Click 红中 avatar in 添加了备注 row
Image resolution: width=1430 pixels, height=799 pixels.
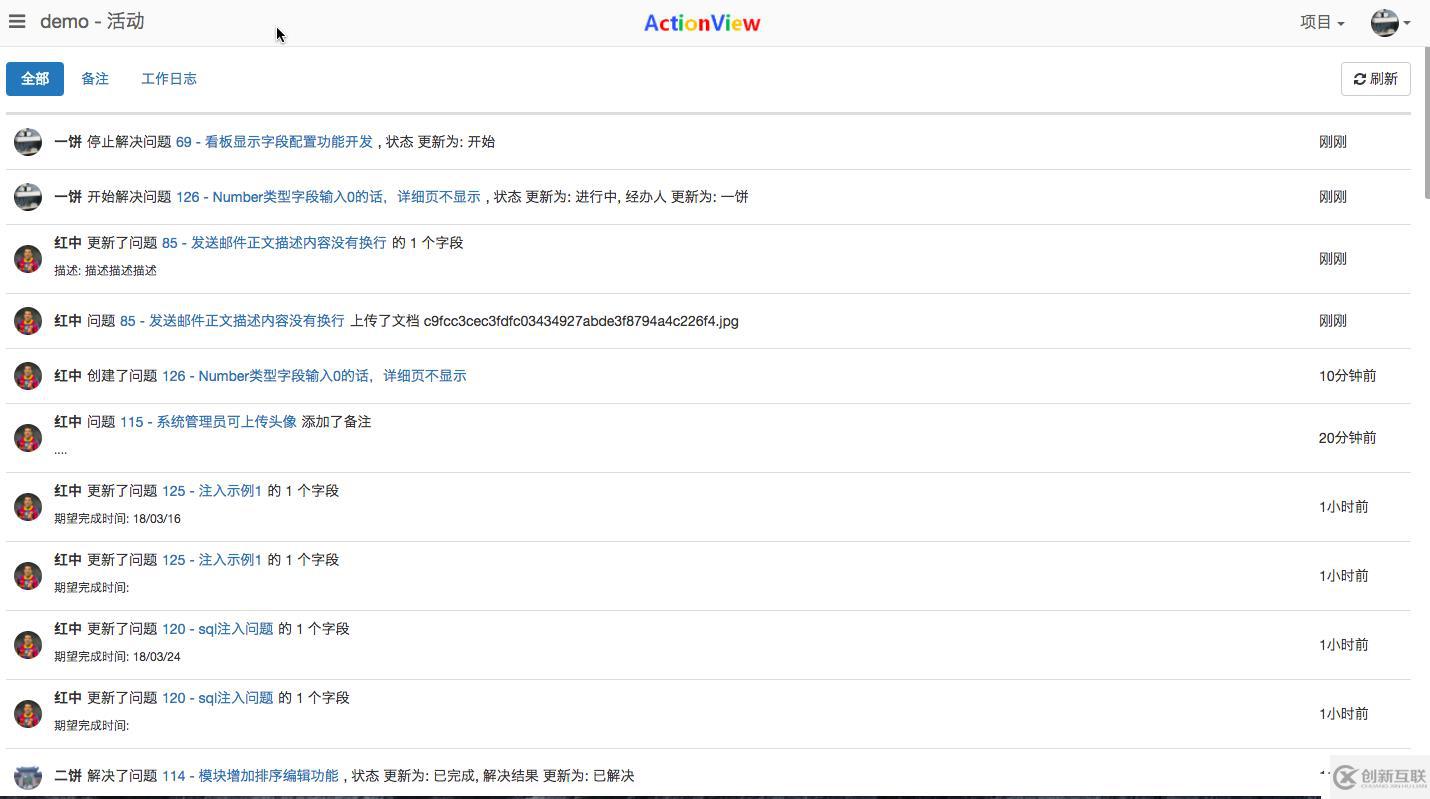(28, 438)
